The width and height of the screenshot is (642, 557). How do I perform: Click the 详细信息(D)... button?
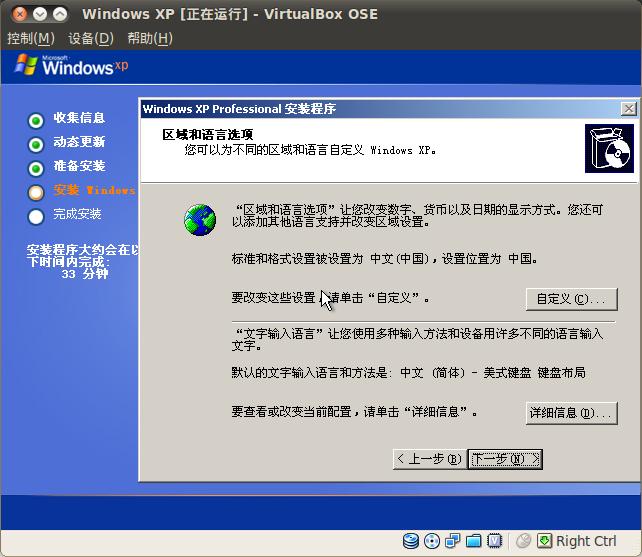pos(570,413)
